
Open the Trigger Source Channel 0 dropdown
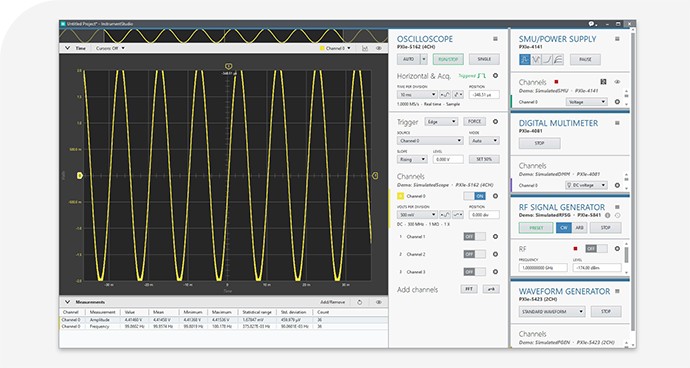[x=430, y=140]
